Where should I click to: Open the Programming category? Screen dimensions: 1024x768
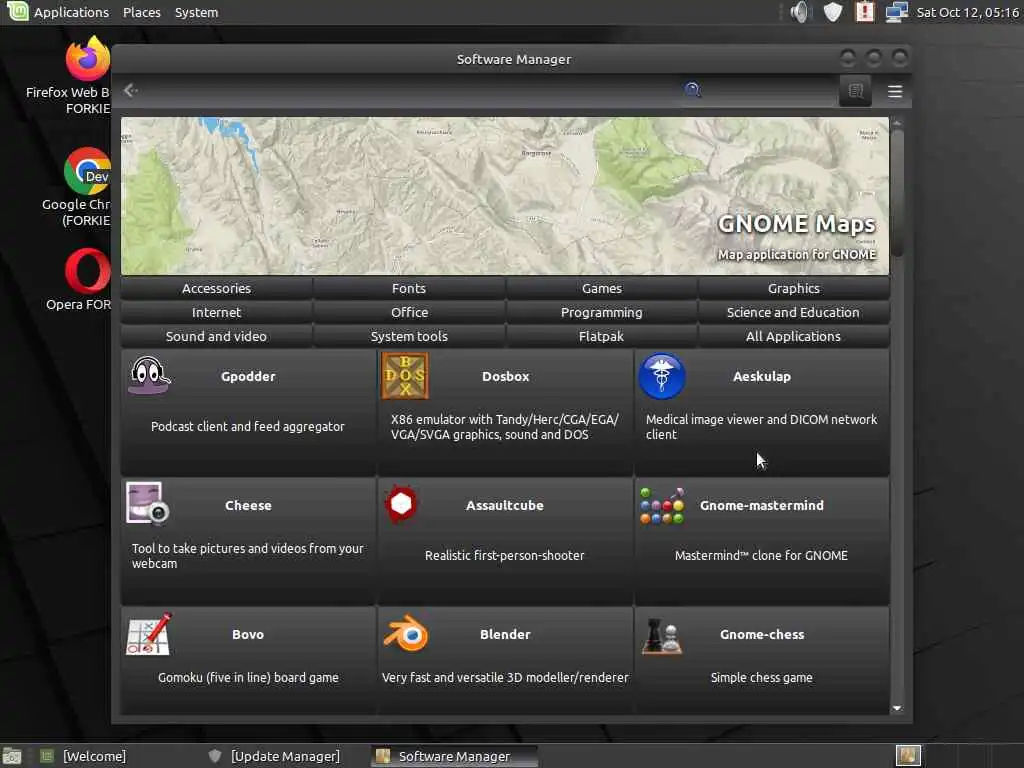pyautogui.click(x=601, y=312)
